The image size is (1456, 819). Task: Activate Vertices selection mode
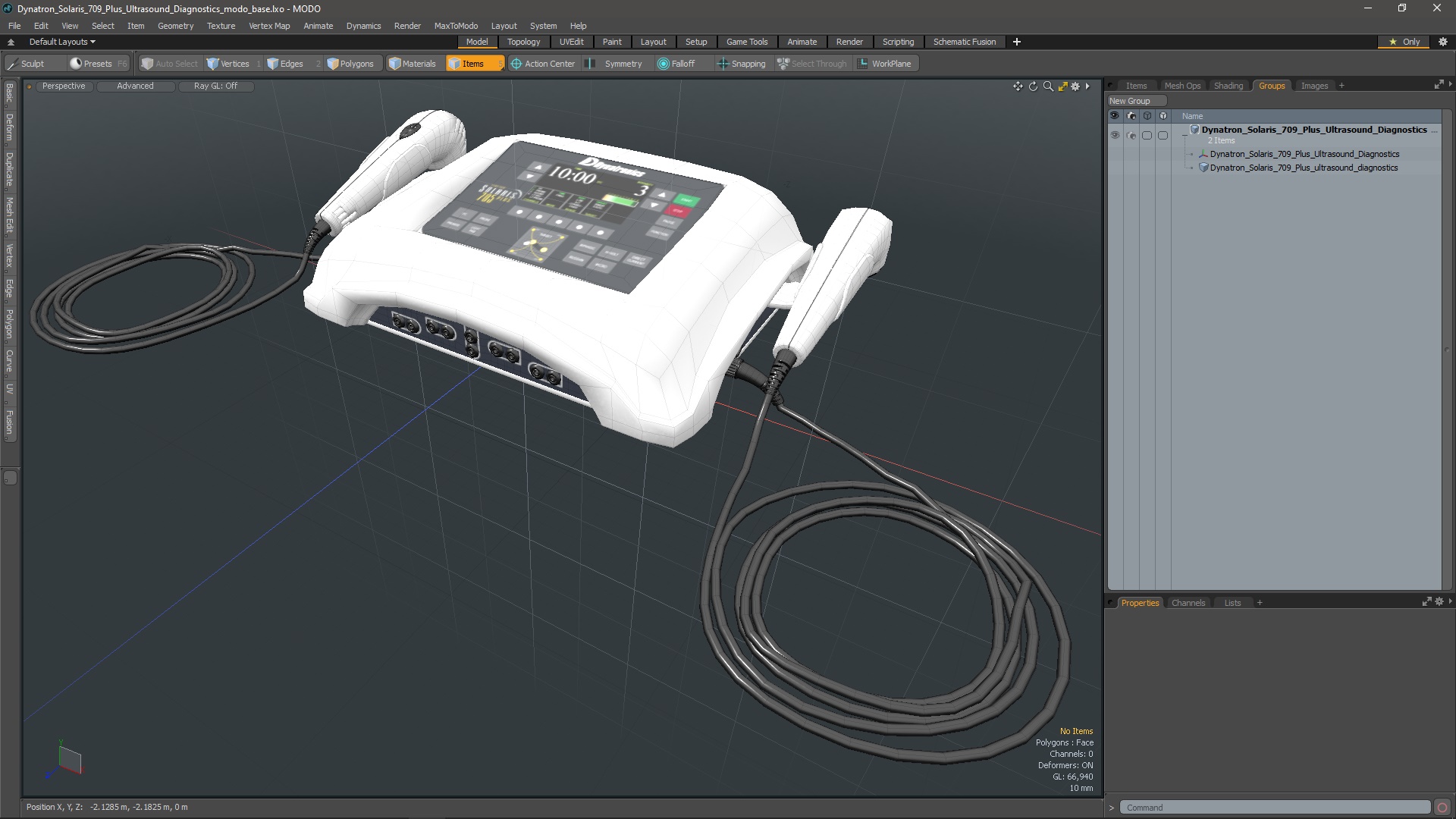[x=228, y=64]
